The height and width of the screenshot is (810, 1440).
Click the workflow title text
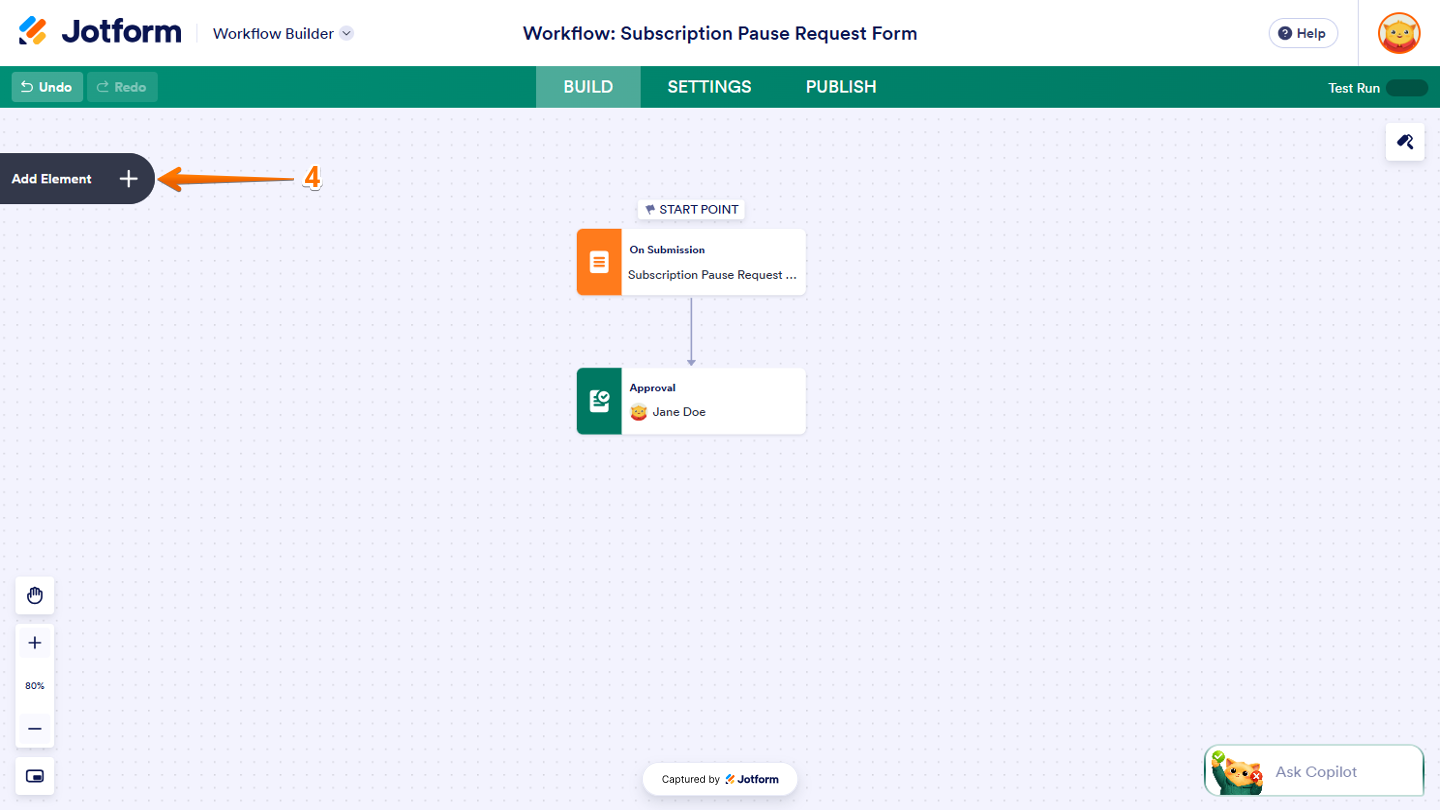720,33
